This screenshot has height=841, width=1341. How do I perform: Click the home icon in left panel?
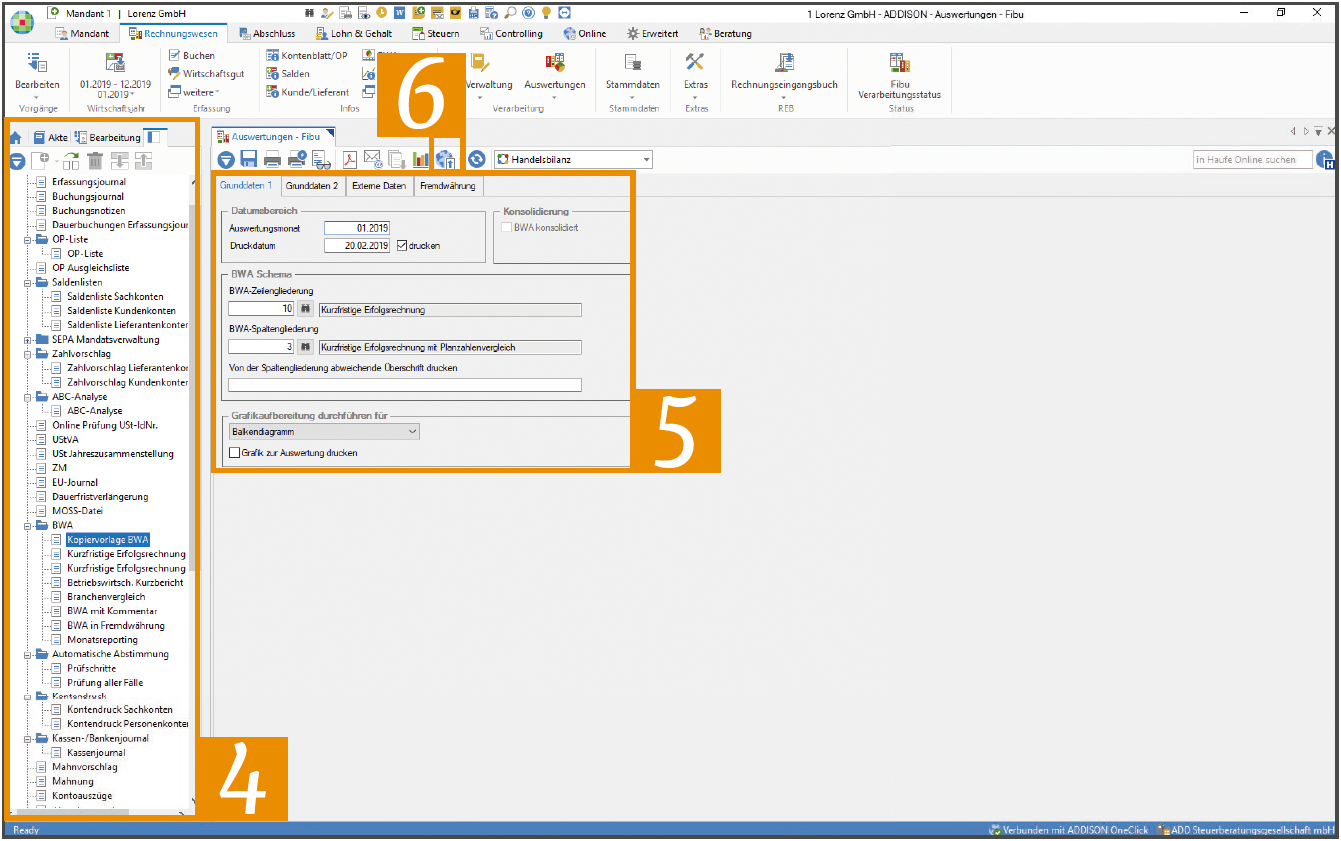coord(15,137)
